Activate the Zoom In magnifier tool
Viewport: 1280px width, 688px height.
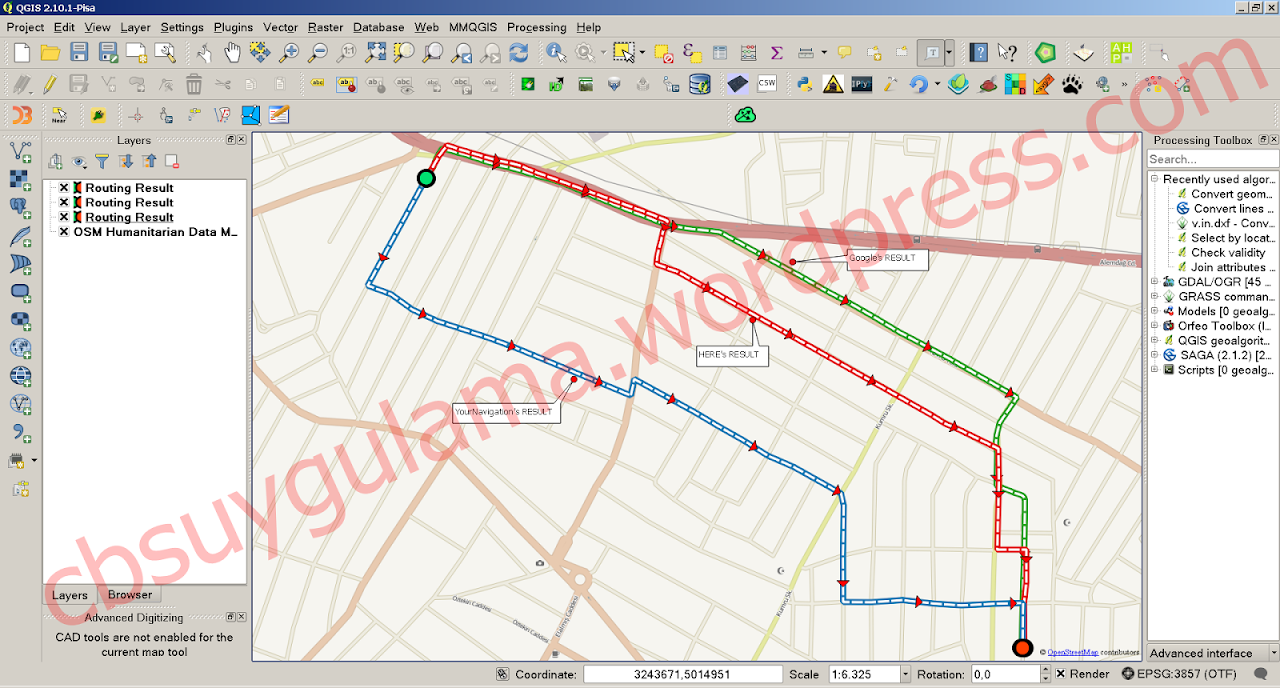[289, 52]
